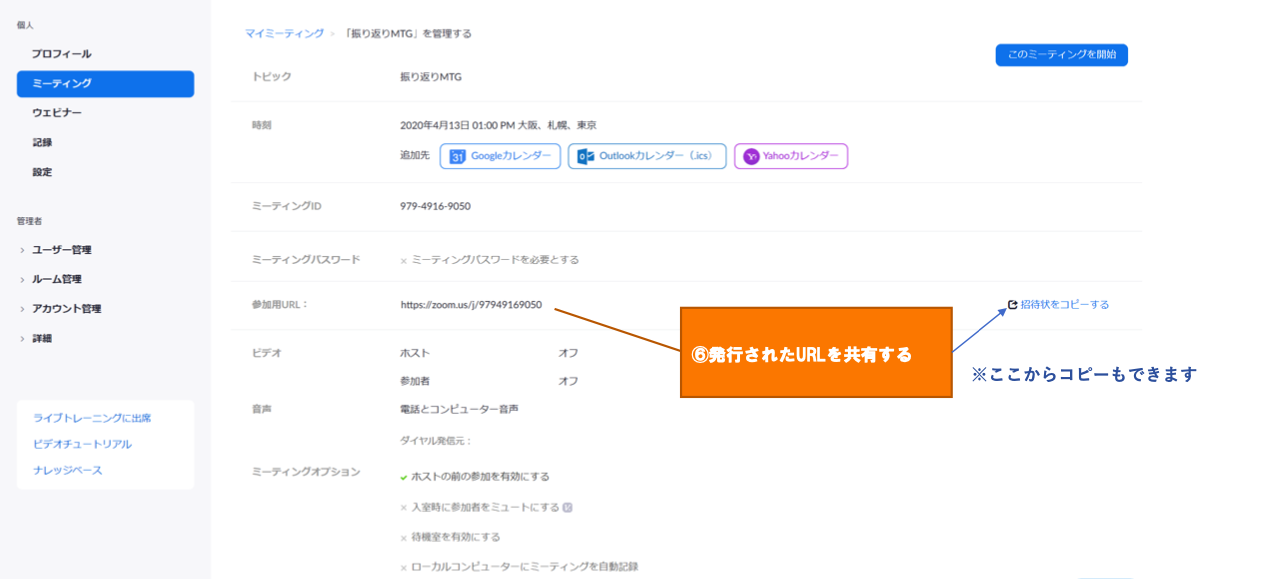
Task: Click the 招待状をコピーする link
Action: point(1064,304)
